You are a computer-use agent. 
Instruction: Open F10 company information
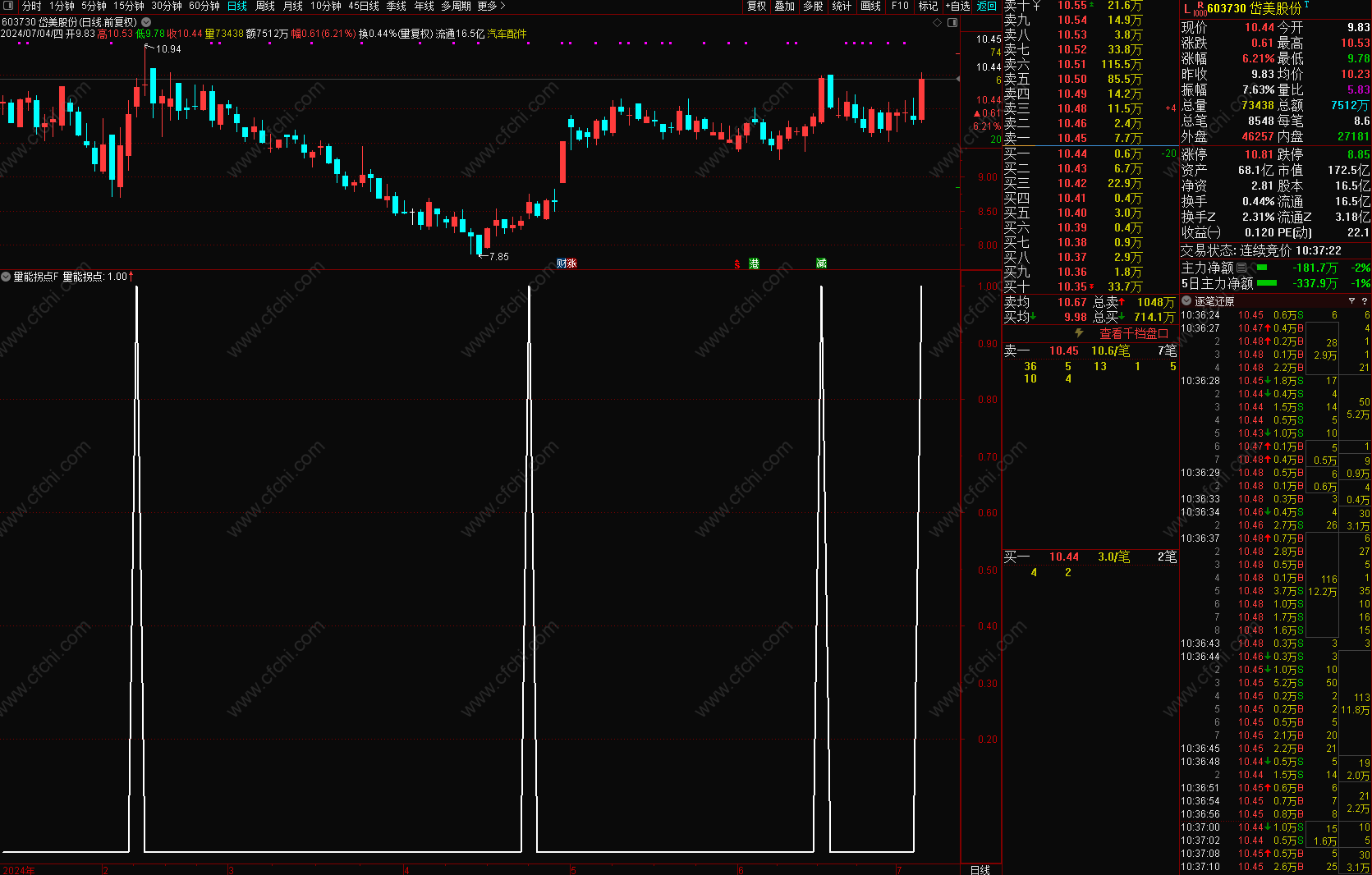point(900,6)
